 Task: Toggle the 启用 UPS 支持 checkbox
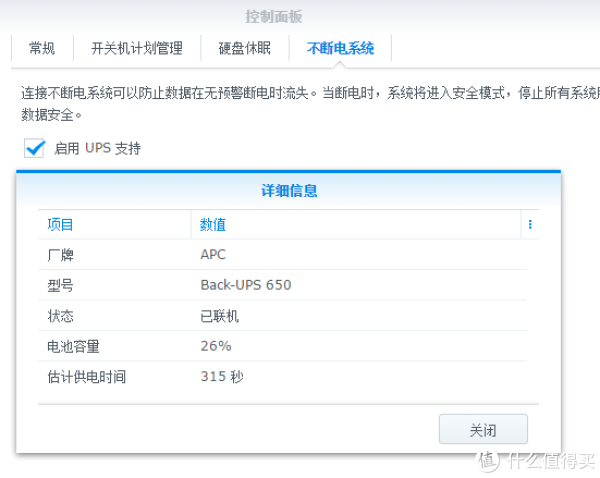36,148
